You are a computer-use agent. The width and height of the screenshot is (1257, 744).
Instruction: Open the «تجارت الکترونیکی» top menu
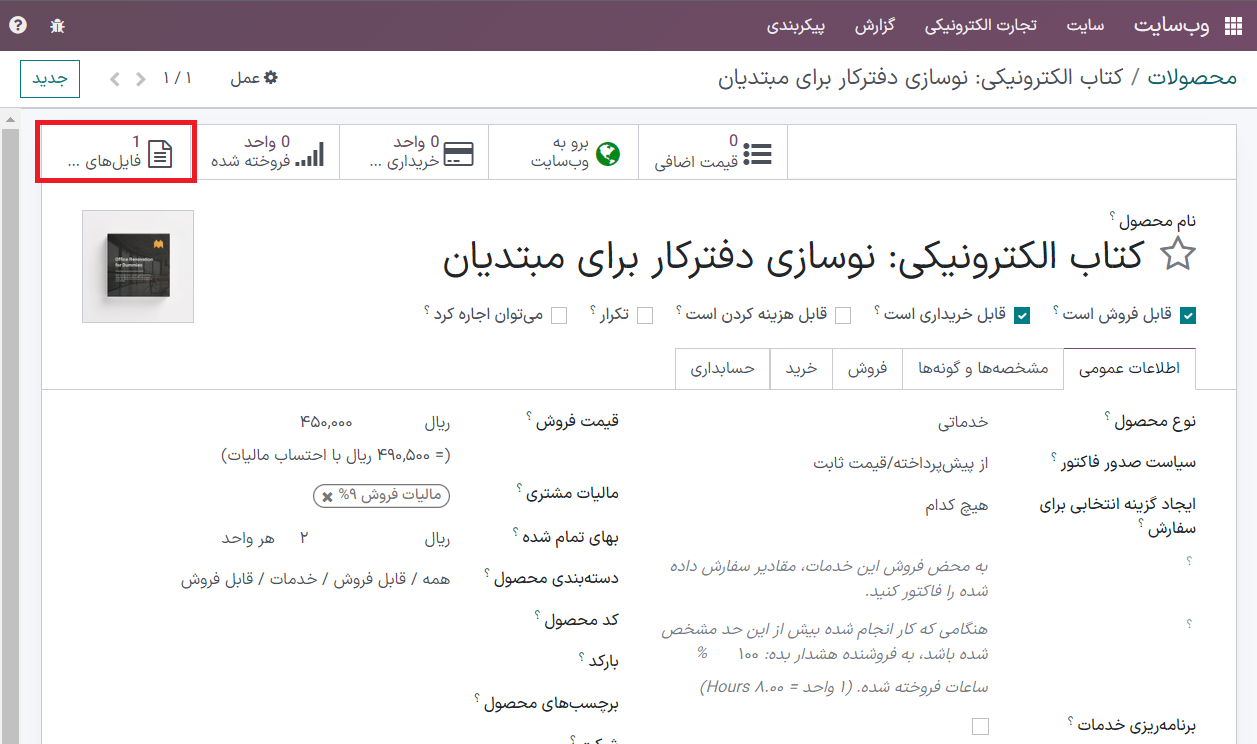point(979,26)
